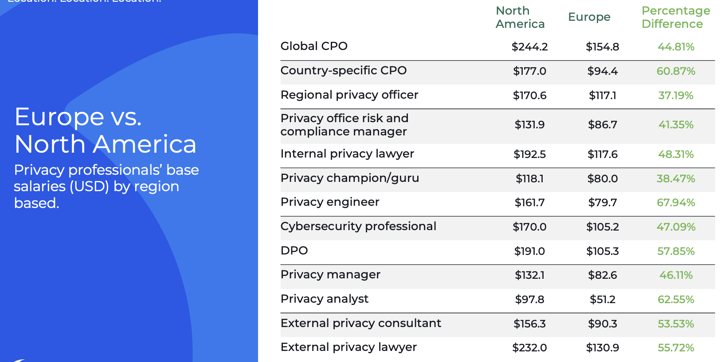Click the External privacy lawyer label

(348, 347)
